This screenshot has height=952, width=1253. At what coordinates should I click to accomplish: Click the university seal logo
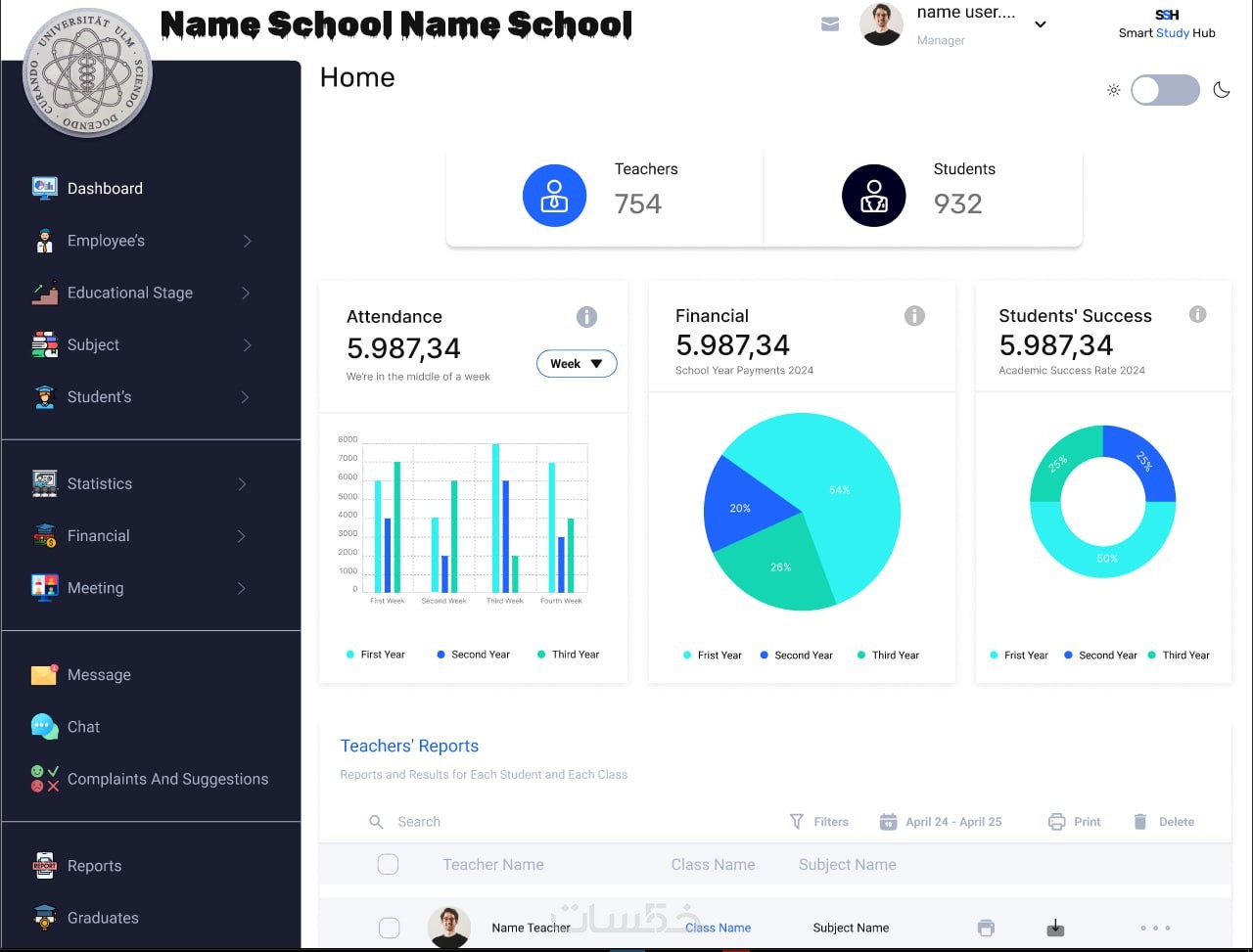coord(87,73)
